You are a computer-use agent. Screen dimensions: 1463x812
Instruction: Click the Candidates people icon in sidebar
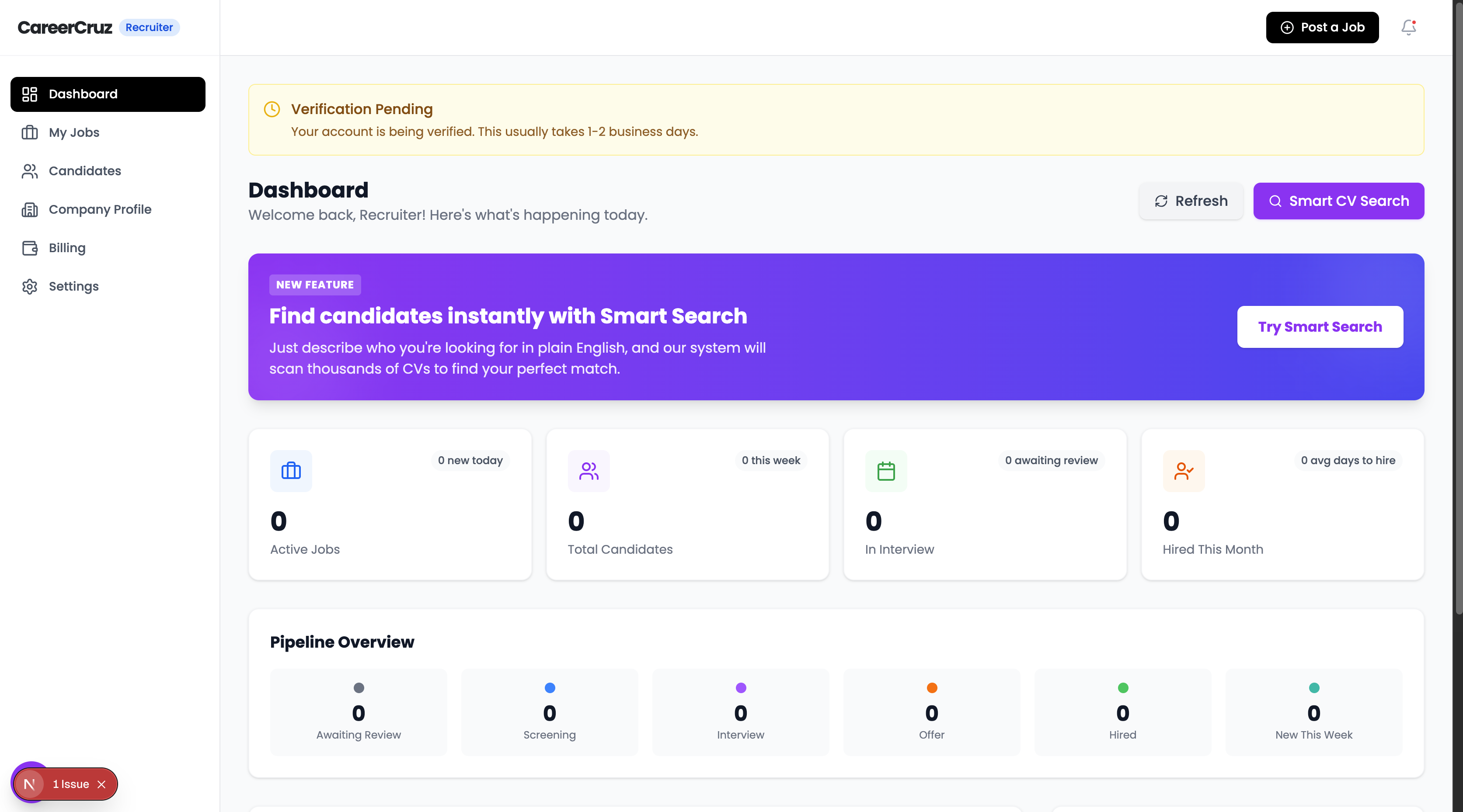click(x=30, y=171)
